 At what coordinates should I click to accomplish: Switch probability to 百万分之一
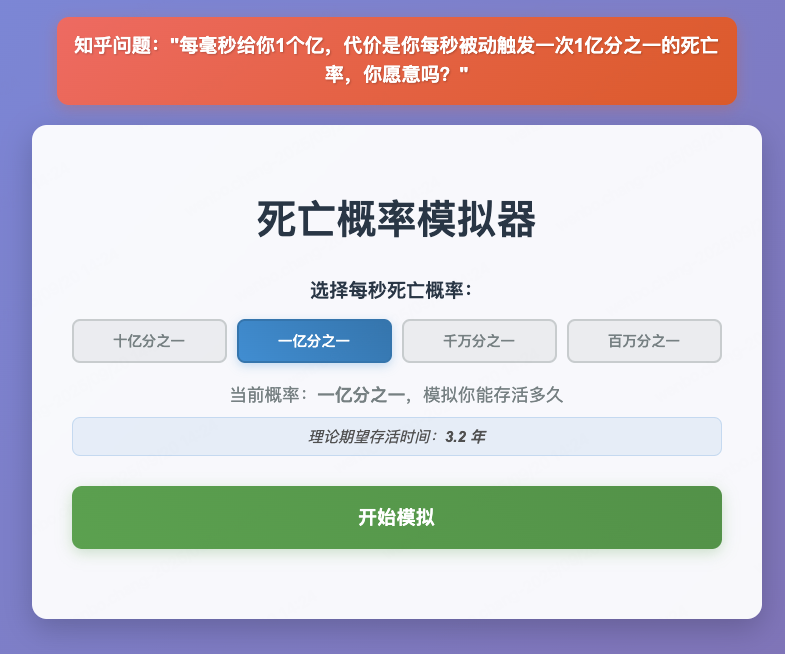click(644, 341)
